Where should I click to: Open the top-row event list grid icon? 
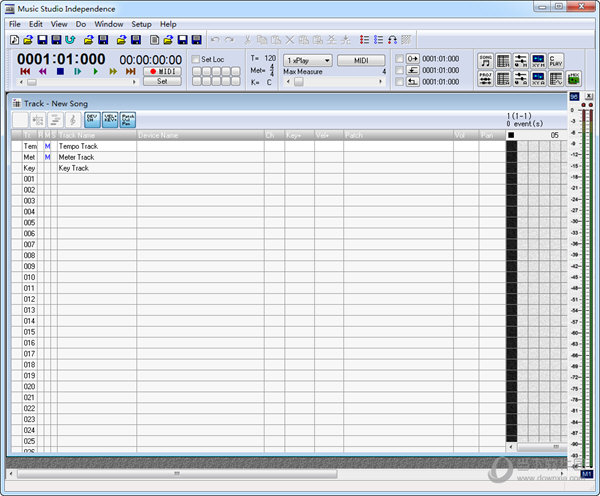pyautogui.click(x=503, y=61)
